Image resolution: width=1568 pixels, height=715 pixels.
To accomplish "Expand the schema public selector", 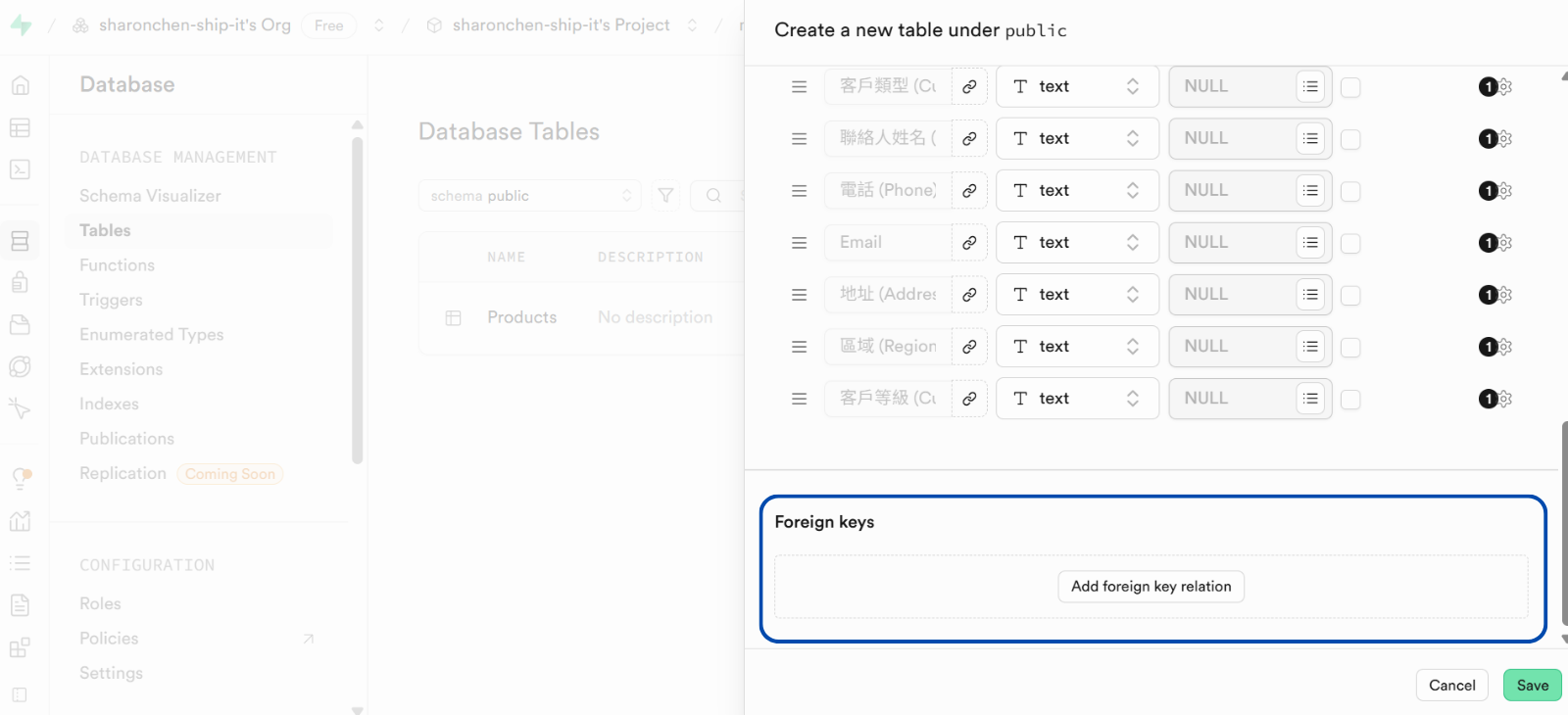I will click(x=529, y=196).
